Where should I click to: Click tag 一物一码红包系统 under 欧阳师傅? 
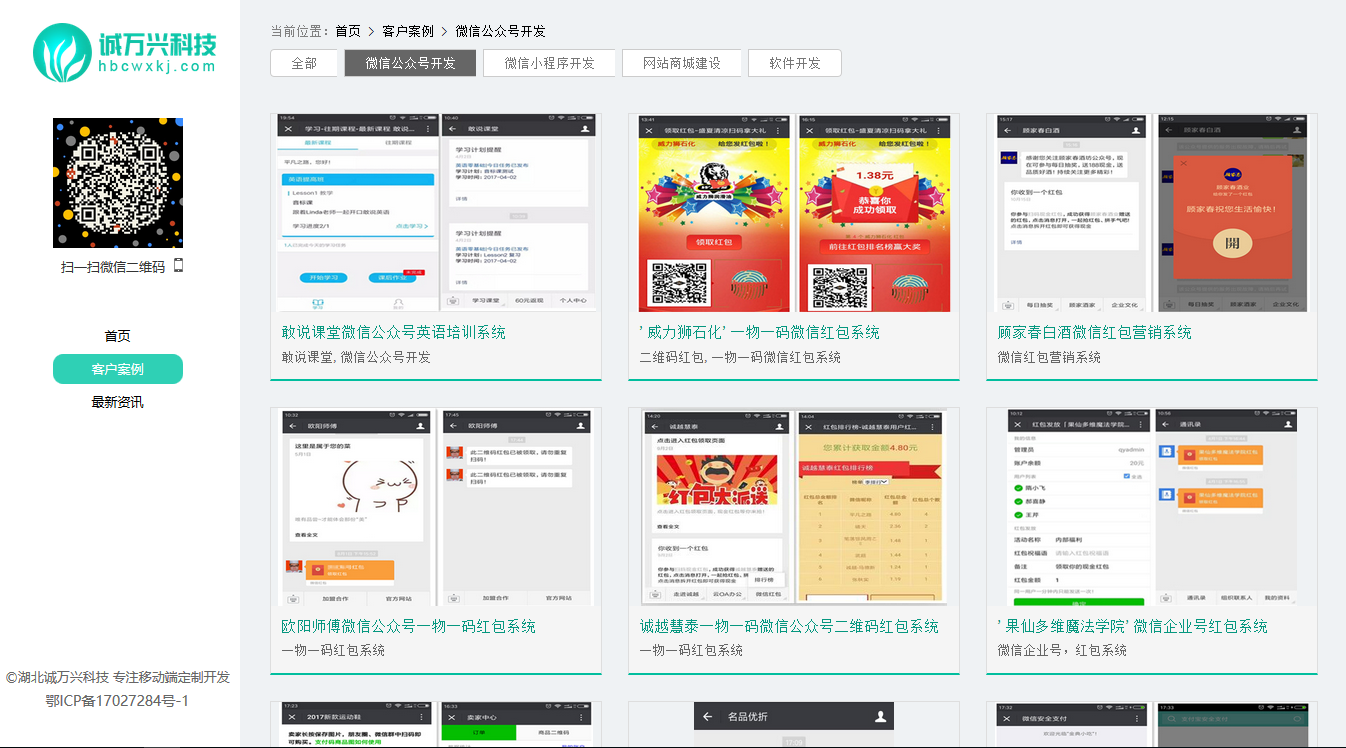point(333,650)
